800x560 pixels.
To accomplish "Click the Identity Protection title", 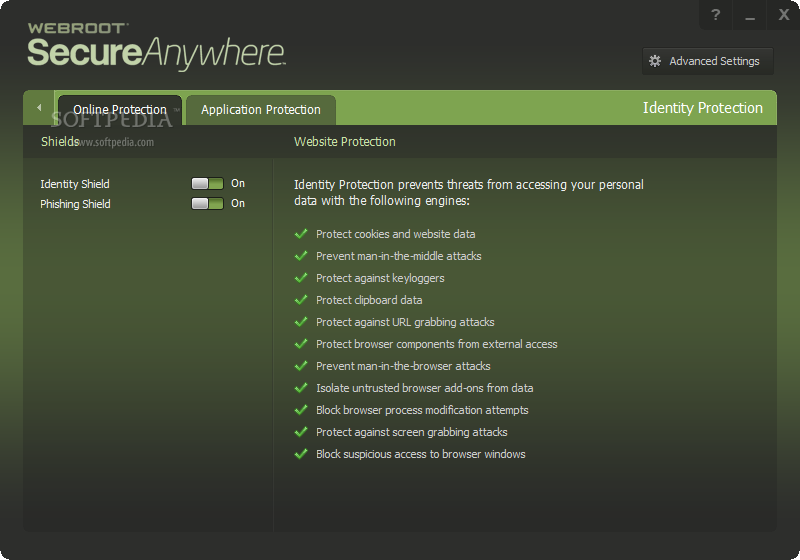I will coord(703,108).
